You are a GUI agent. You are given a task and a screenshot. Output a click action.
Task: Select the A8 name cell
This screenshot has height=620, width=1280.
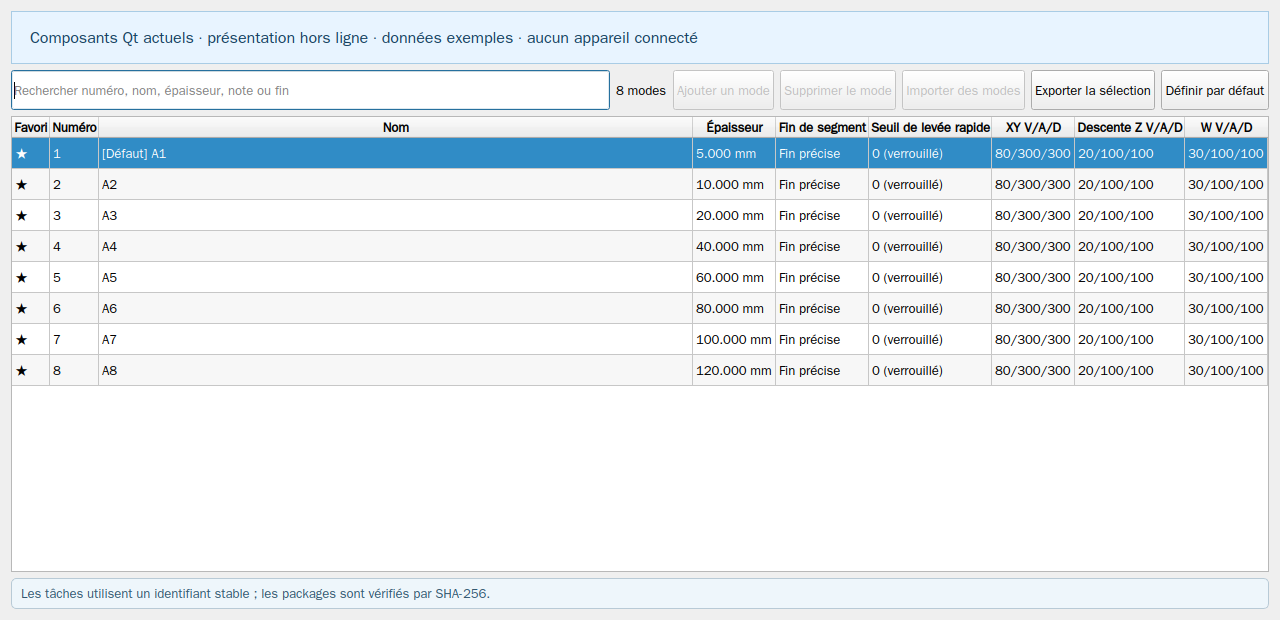(x=396, y=371)
